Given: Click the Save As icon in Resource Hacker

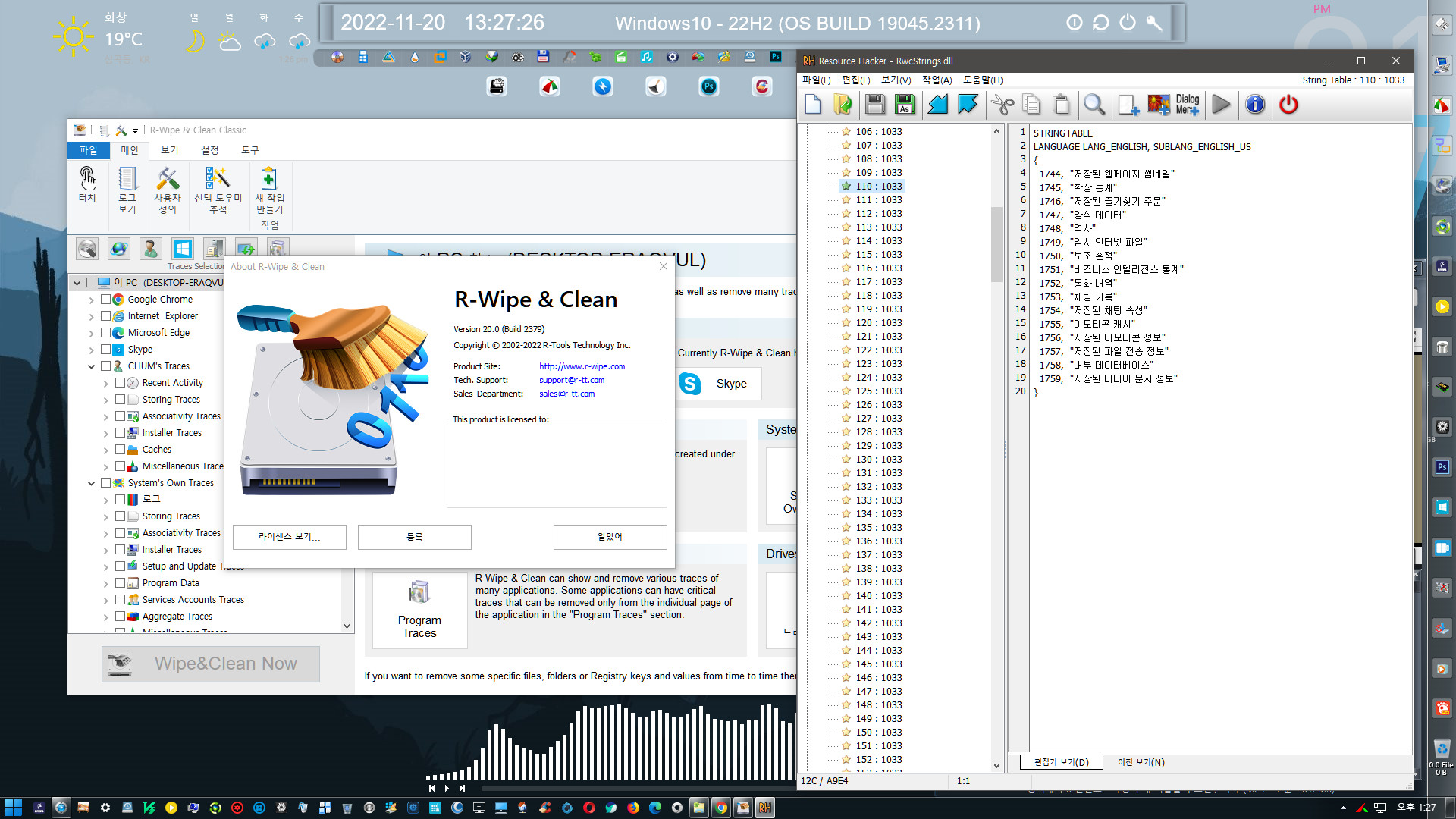Looking at the screenshot, I should pos(904,105).
